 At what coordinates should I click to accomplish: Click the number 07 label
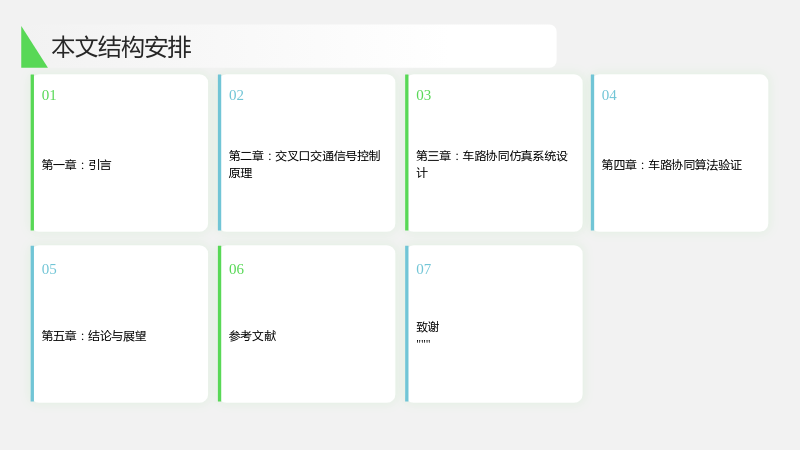(423, 269)
